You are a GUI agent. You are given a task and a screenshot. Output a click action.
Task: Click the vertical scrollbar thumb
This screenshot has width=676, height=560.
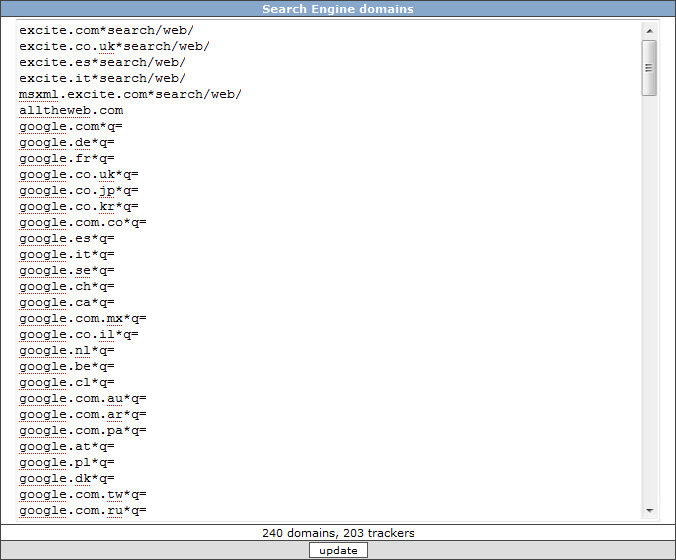coord(649,68)
